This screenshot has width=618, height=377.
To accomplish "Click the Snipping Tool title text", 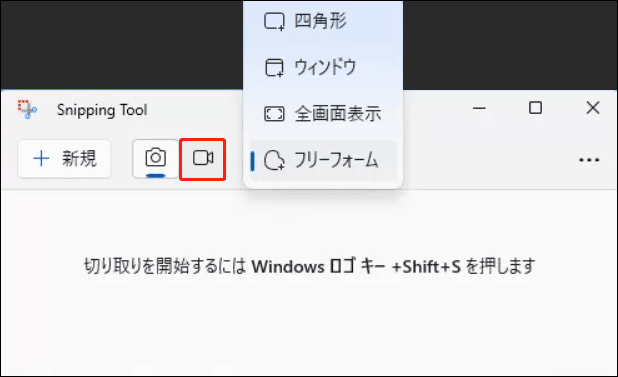I will tap(102, 110).
